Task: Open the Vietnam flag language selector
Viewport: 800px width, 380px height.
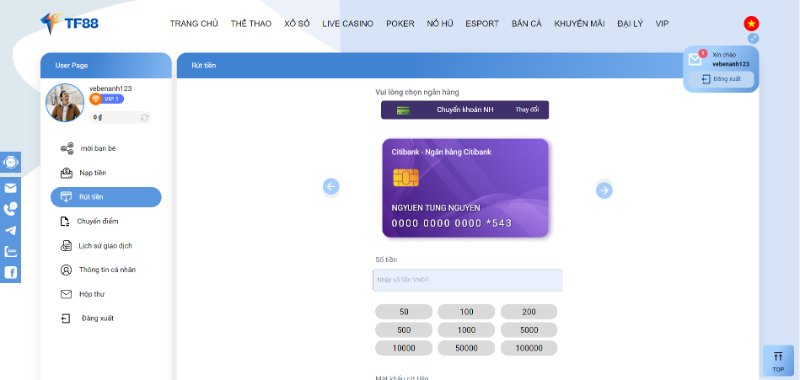Action: coord(751,23)
